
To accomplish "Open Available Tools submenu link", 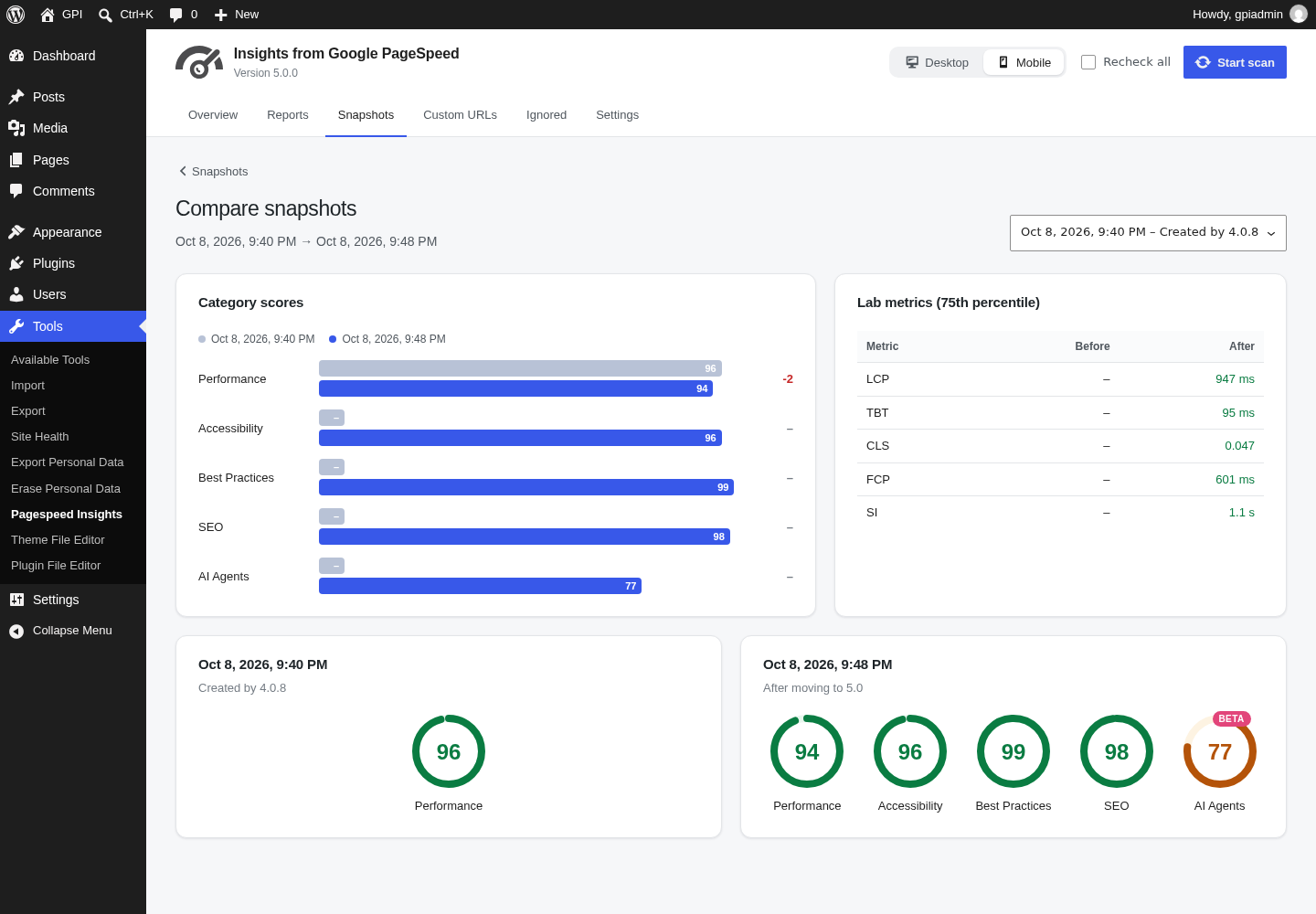I will [x=50, y=360].
